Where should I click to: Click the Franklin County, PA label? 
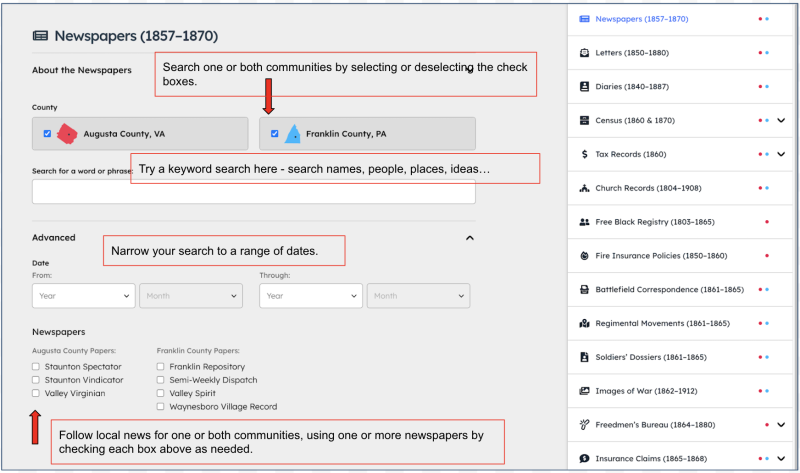346,134
